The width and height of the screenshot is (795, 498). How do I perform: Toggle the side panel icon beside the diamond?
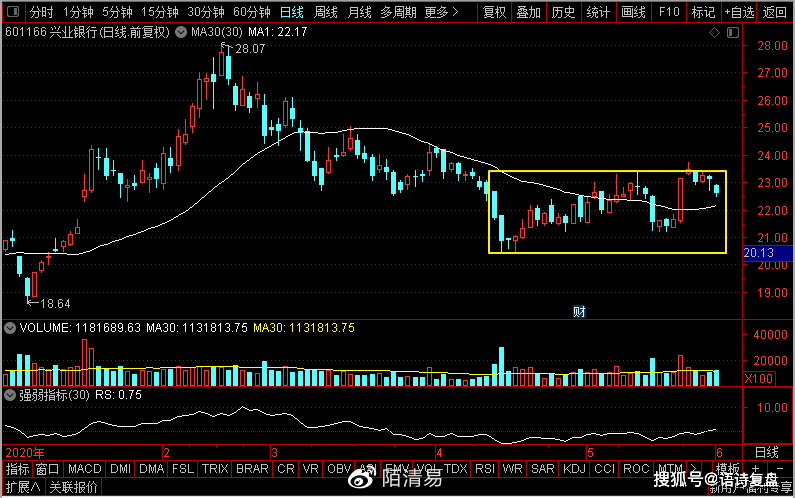point(733,33)
